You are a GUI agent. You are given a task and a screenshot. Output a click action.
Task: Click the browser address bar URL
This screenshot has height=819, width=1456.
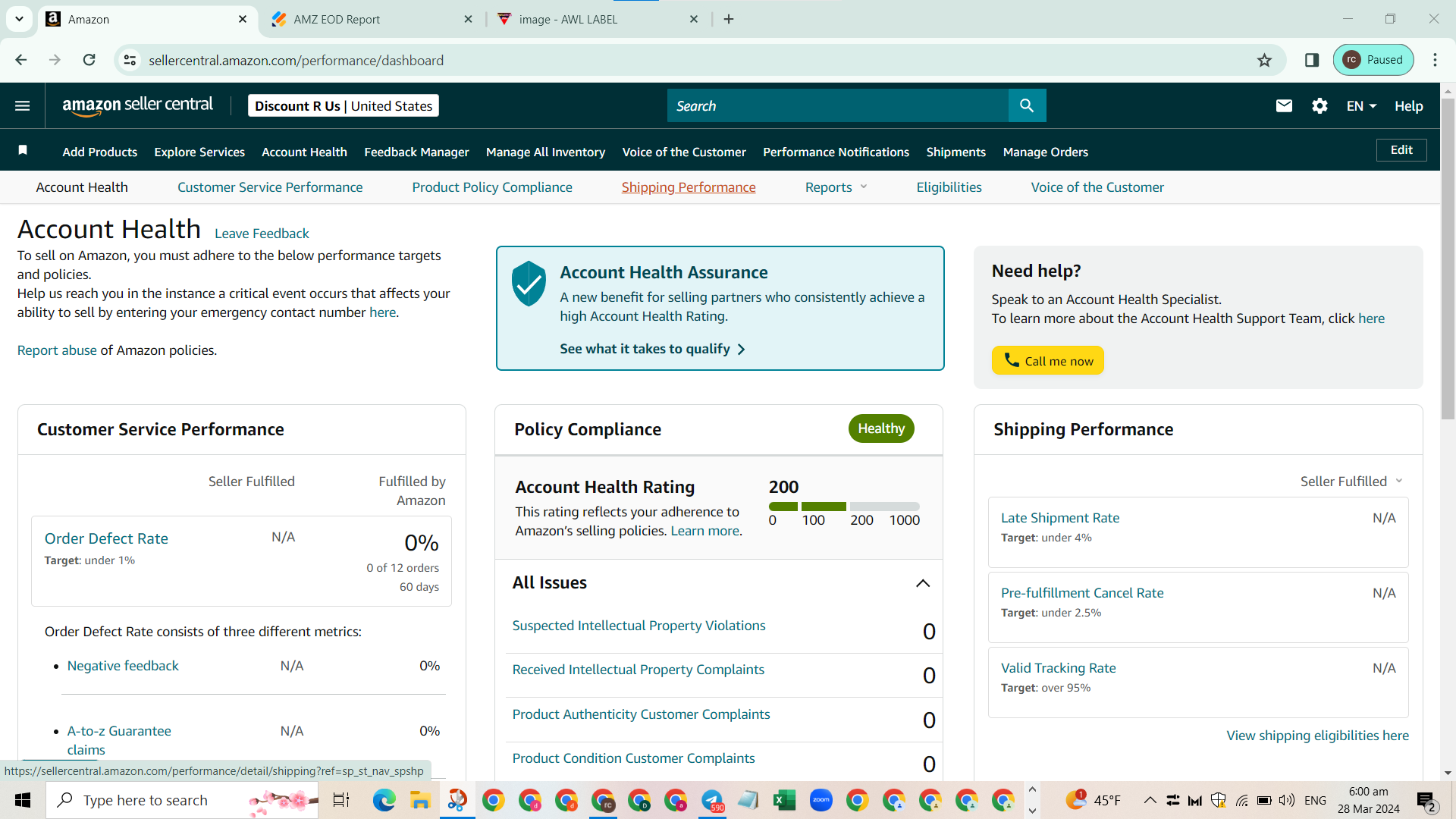pyautogui.click(x=296, y=60)
